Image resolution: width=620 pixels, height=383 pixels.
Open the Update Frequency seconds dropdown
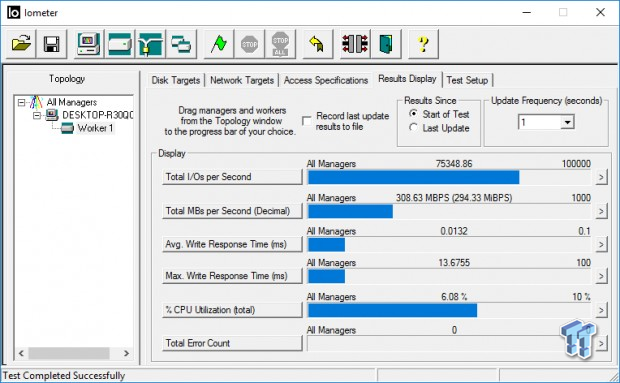(x=567, y=122)
